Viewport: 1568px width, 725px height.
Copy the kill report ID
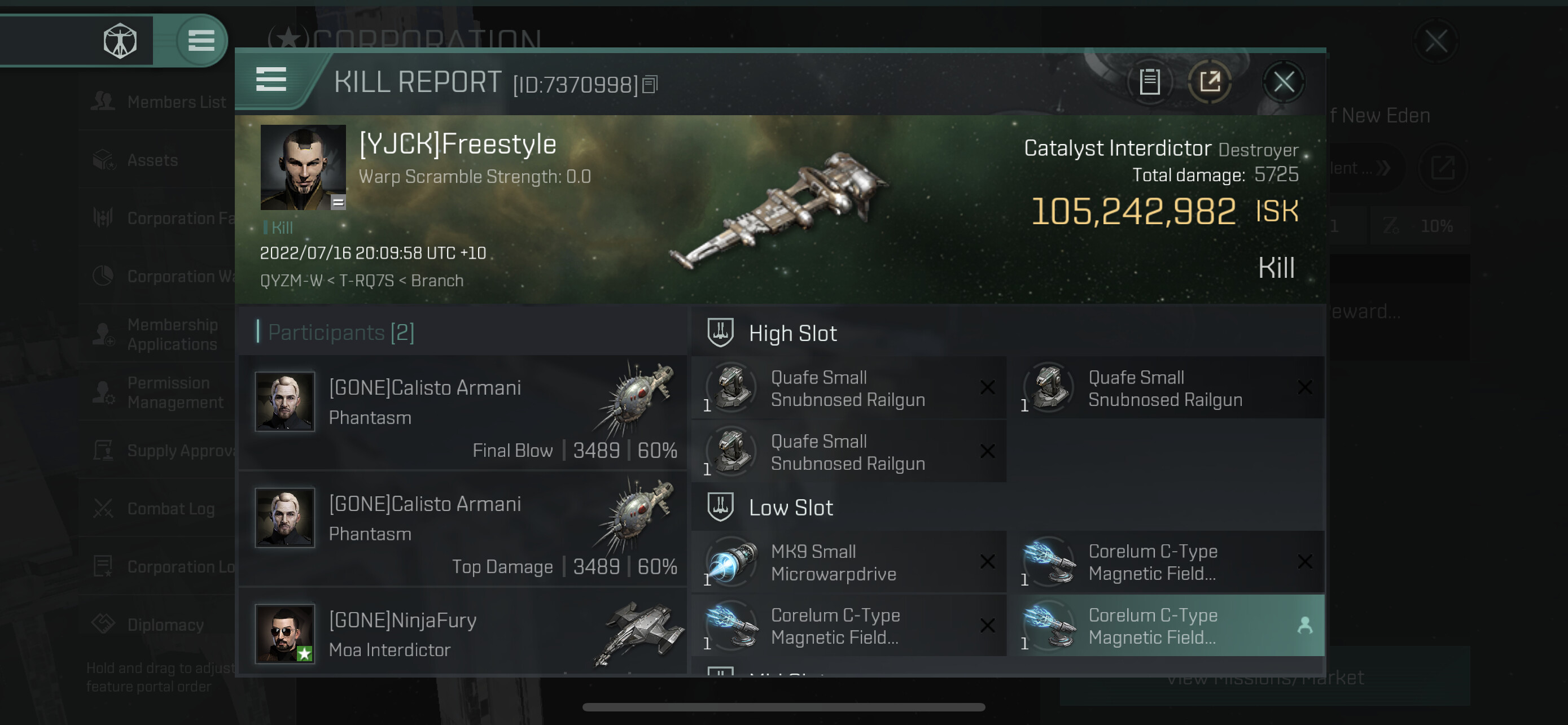(650, 85)
